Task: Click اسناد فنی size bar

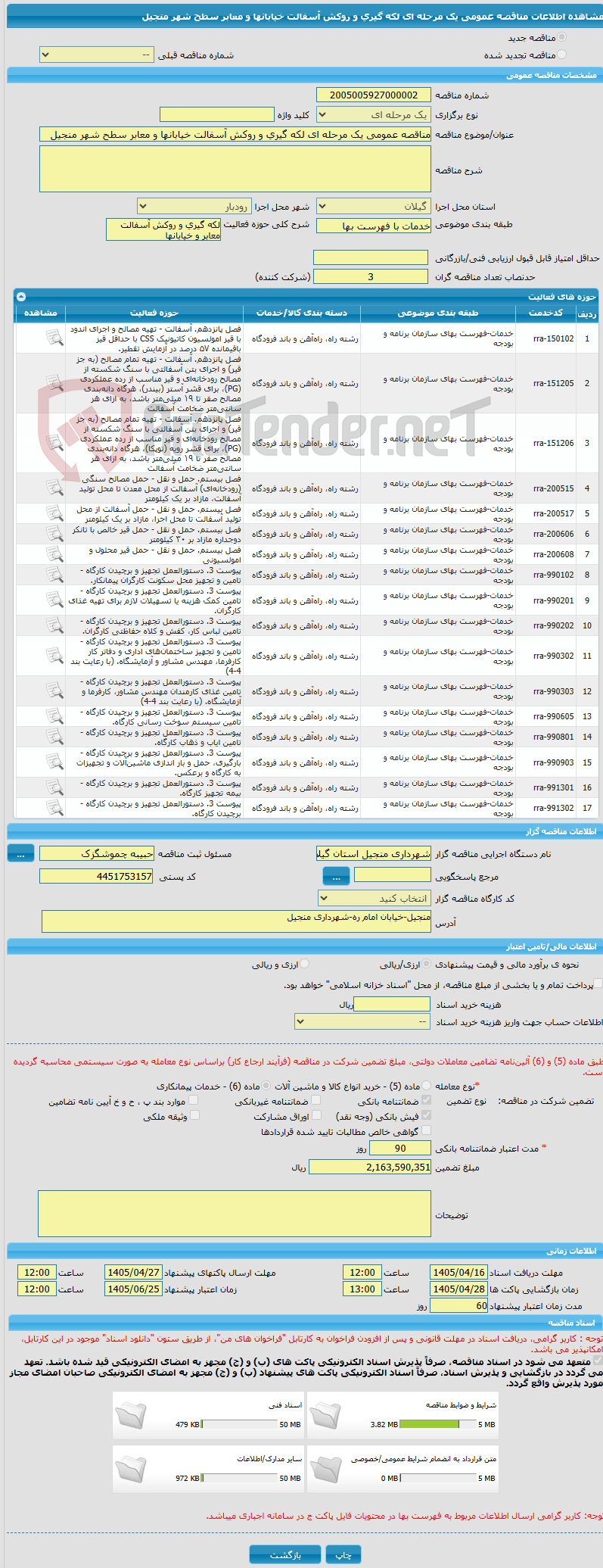Action: point(240,1424)
